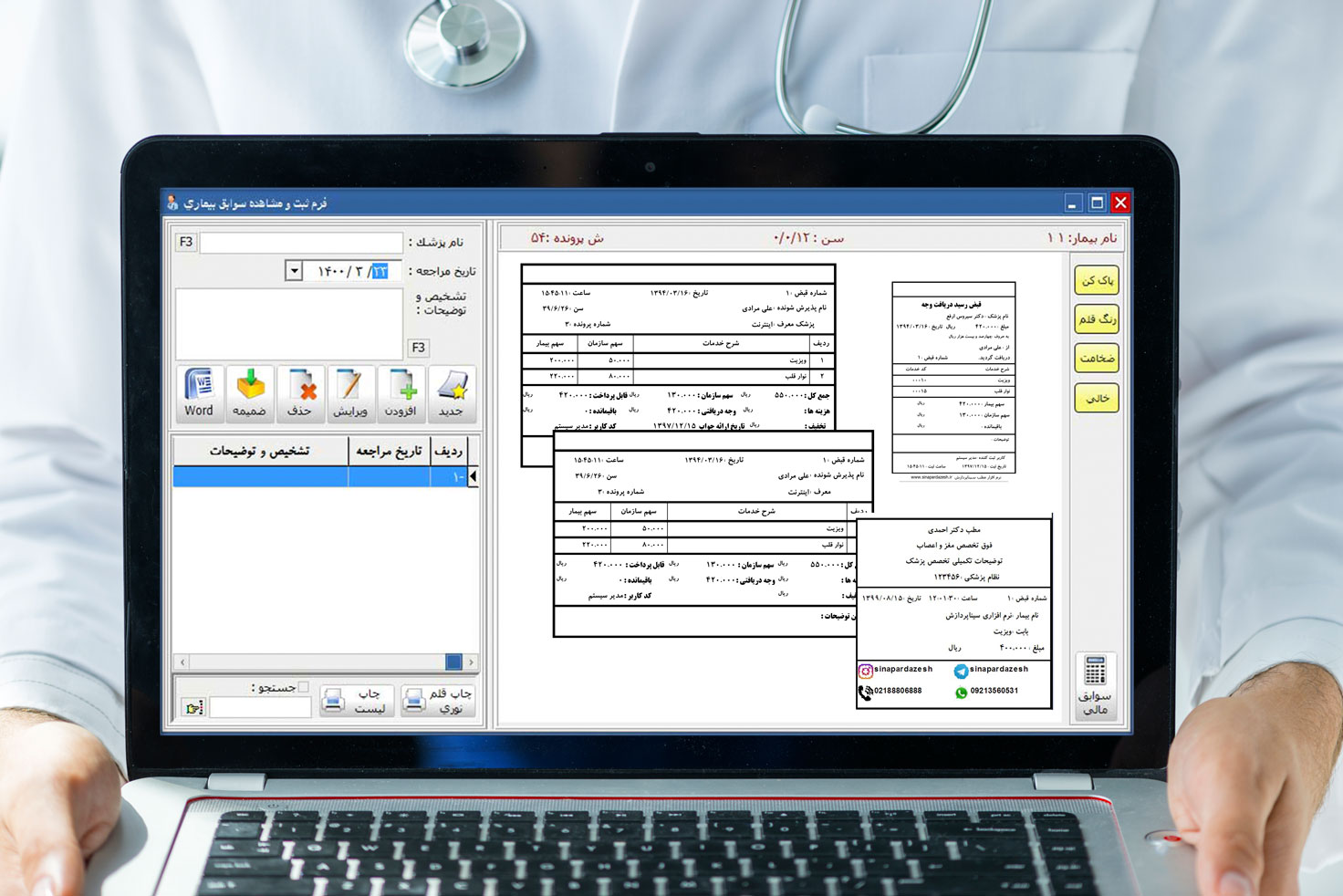Click the table scrollbar's left arrow
Image resolution: width=1343 pixels, height=896 pixels.
(x=182, y=662)
